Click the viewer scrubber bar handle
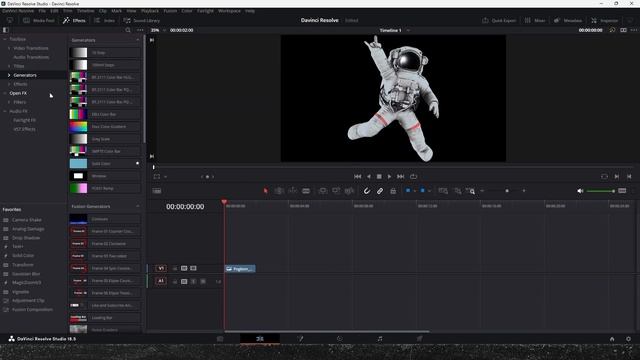 click(153, 167)
